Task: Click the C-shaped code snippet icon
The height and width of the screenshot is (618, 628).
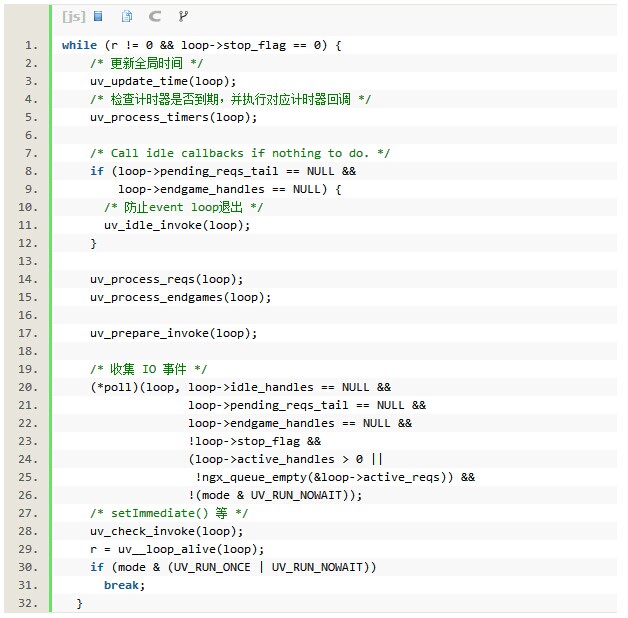Action: point(154,16)
